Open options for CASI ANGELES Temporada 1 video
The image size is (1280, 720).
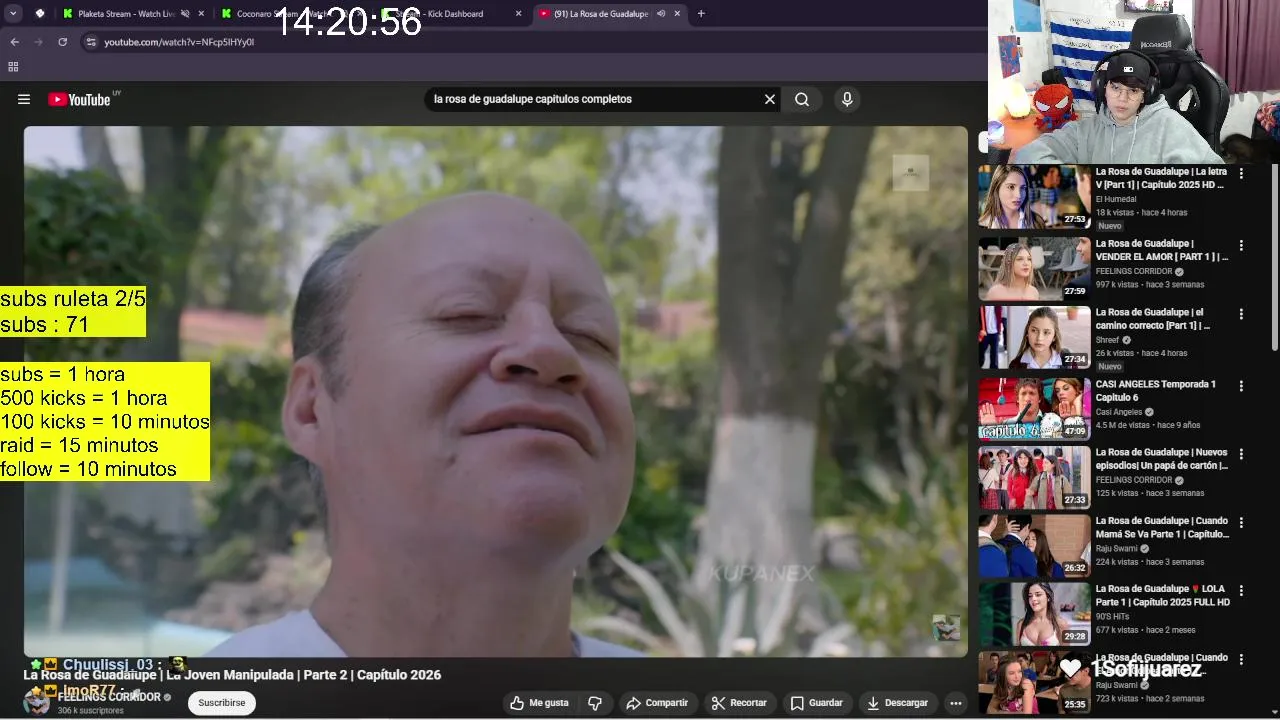click(x=1241, y=385)
